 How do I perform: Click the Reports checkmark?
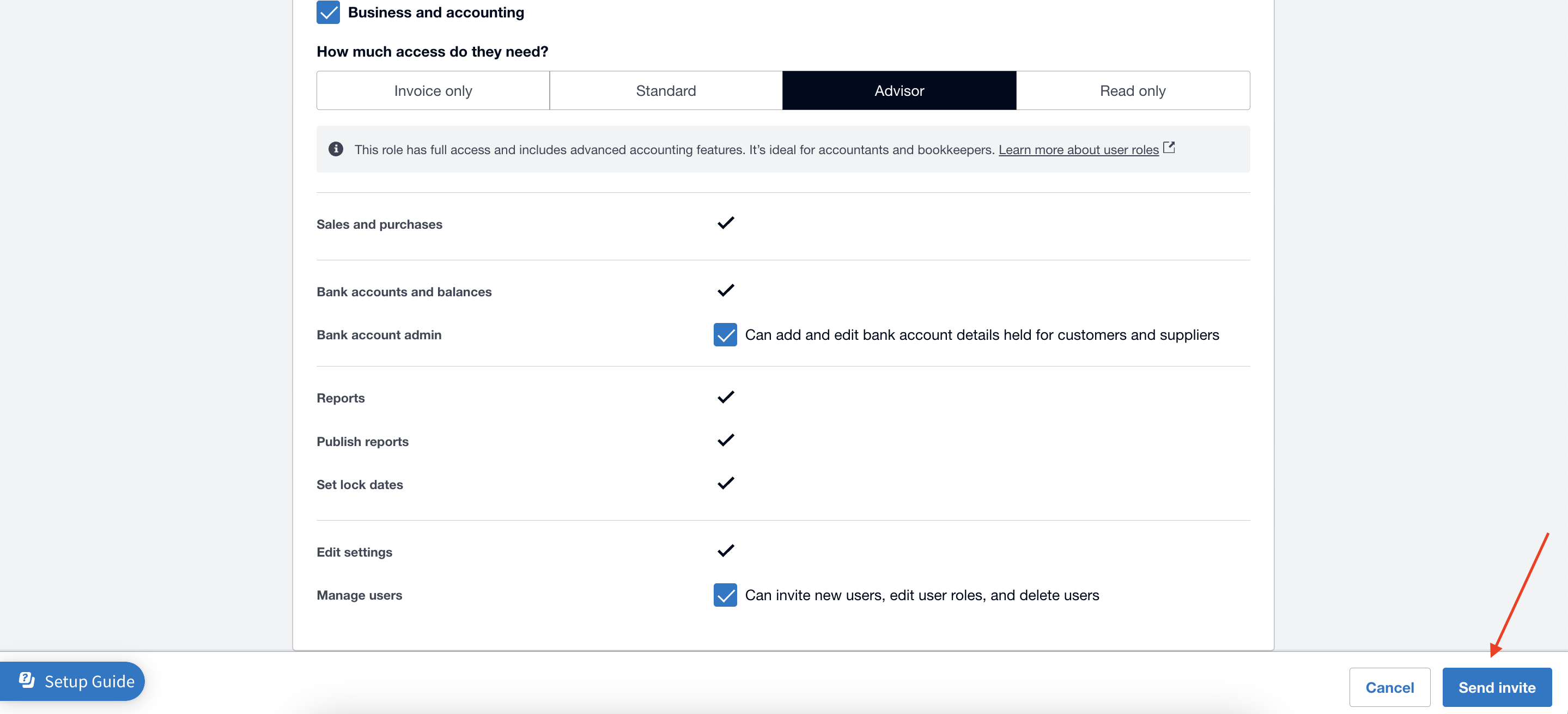pos(726,397)
